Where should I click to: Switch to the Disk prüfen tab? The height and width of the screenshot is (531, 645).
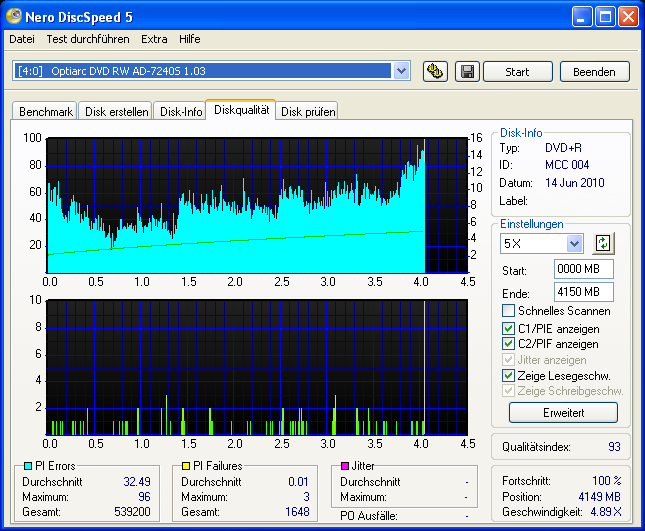point(308,111)
